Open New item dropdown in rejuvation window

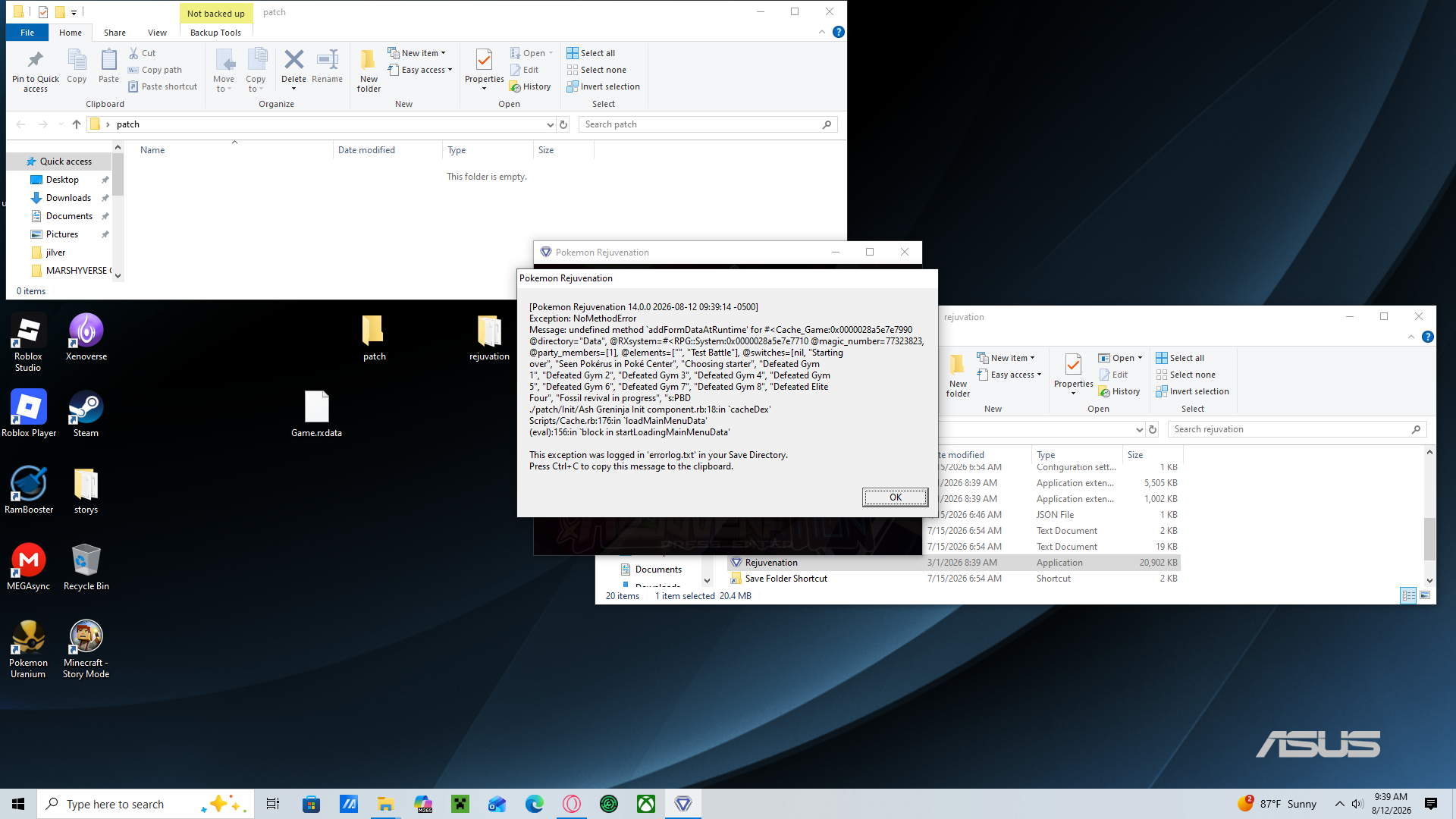[1006, 358]
